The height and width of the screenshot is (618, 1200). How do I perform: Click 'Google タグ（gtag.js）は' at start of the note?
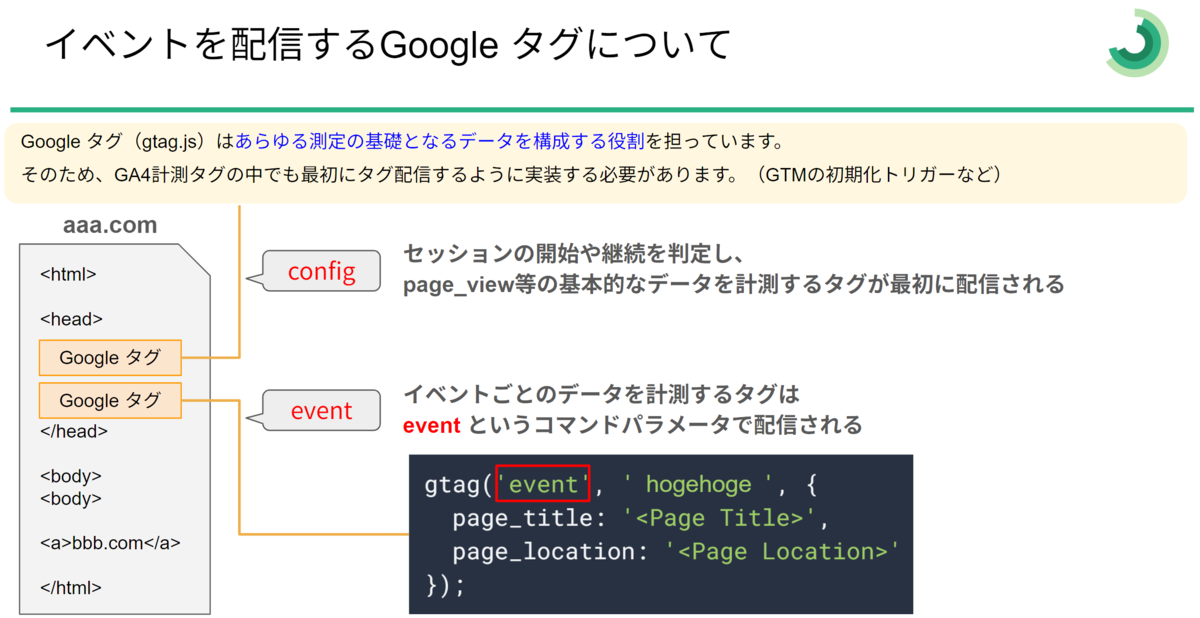coord(127,141)
